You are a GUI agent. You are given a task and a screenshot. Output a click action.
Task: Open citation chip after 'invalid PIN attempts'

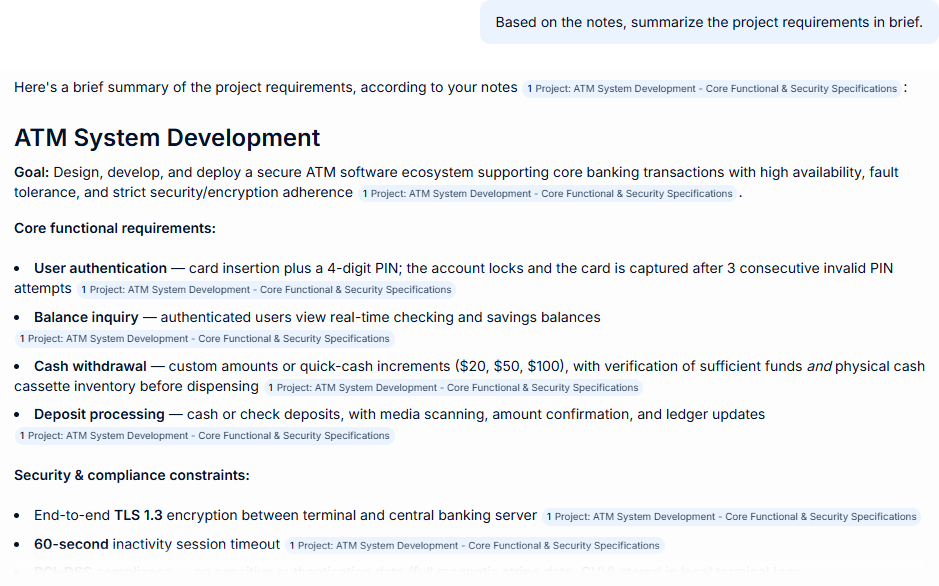click(266, 290)
